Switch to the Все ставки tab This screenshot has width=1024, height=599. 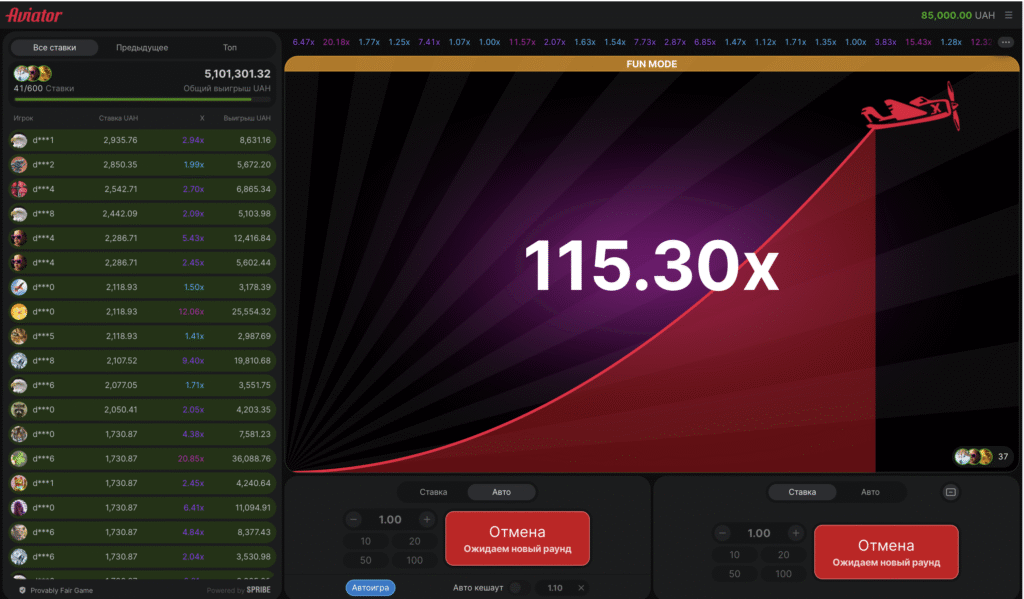[54, 47]
